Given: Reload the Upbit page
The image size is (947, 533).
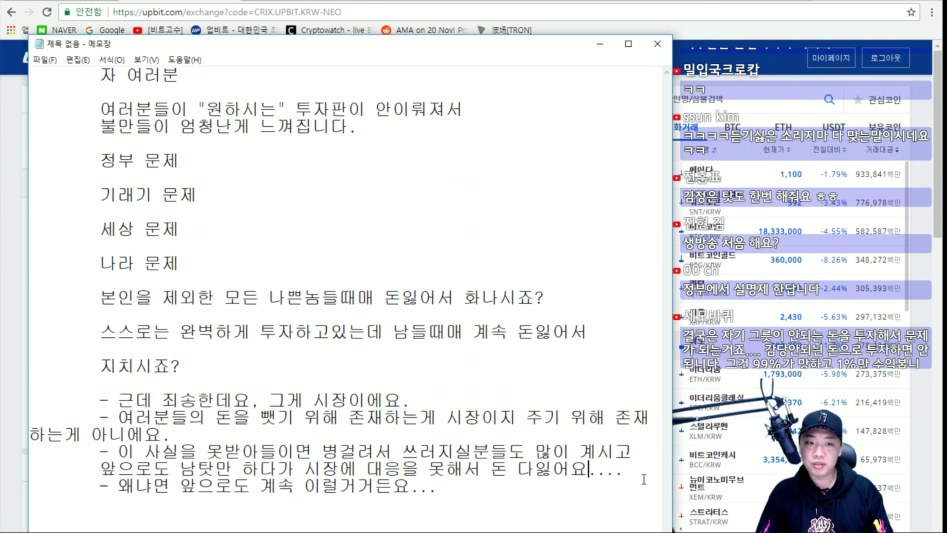Looking at the screenshot, I should pos(47,11).
